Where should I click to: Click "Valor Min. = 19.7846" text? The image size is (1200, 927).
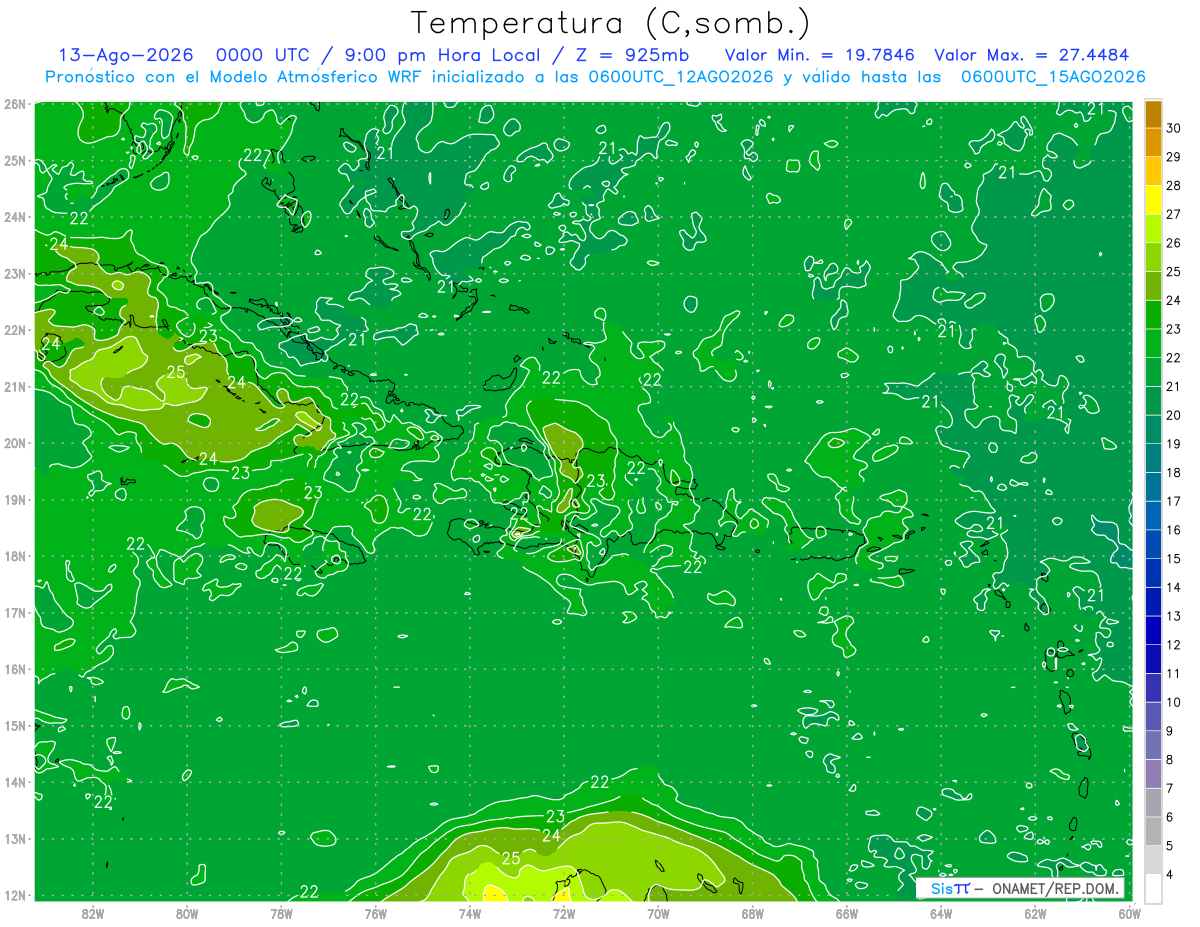pos(820,55)
